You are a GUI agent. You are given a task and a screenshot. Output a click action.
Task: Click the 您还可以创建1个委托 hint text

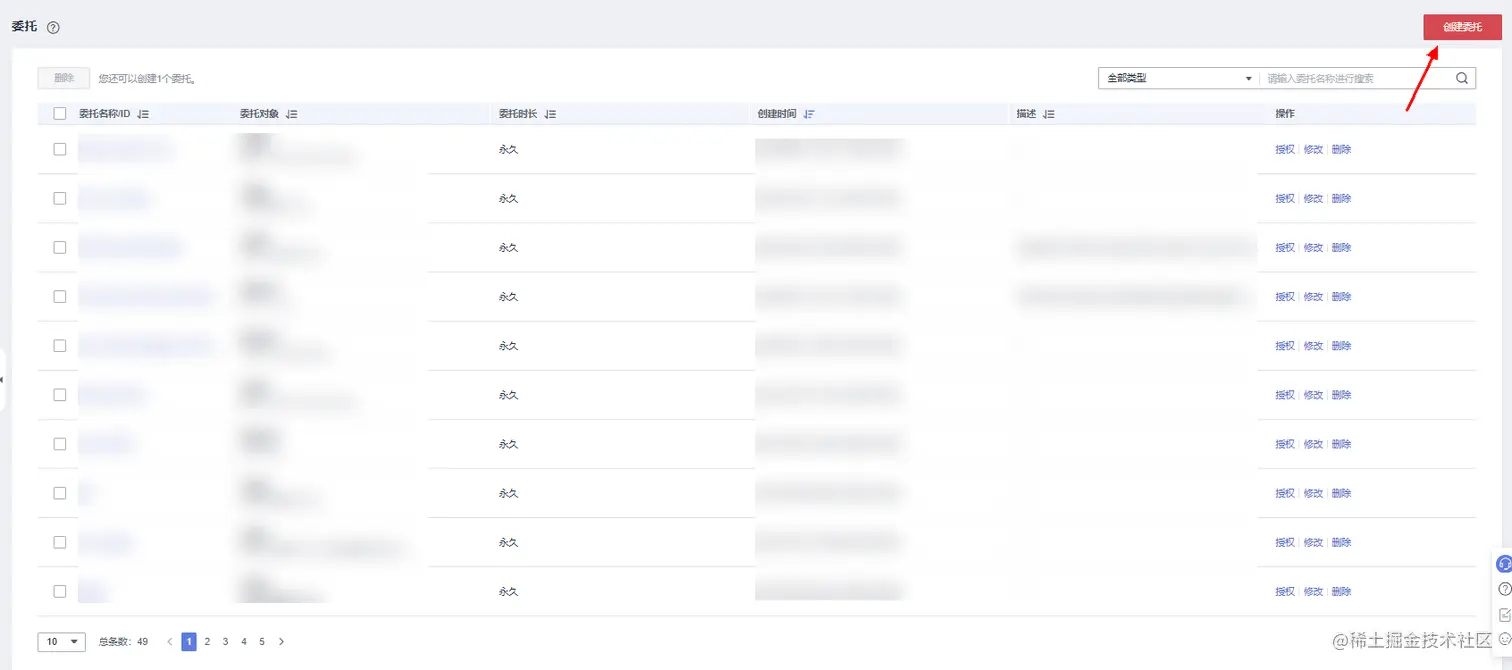146,78
